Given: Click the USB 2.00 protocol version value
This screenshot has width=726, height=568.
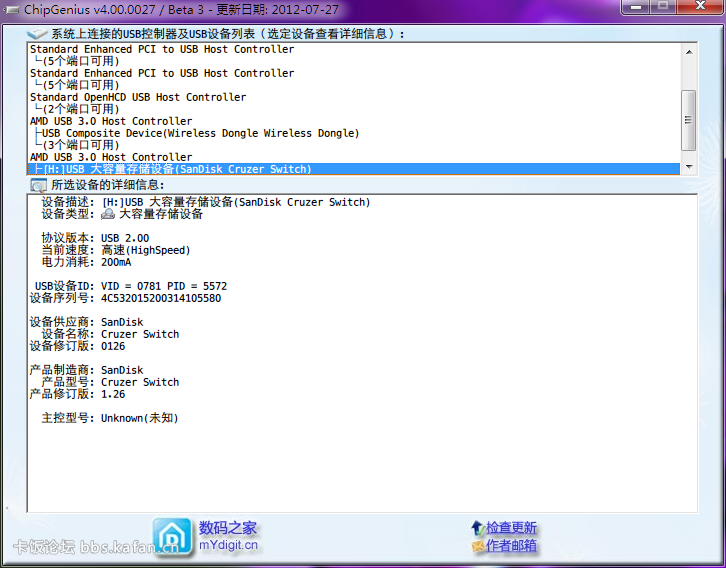Looking at the screenshot, I should coord(125,238).
